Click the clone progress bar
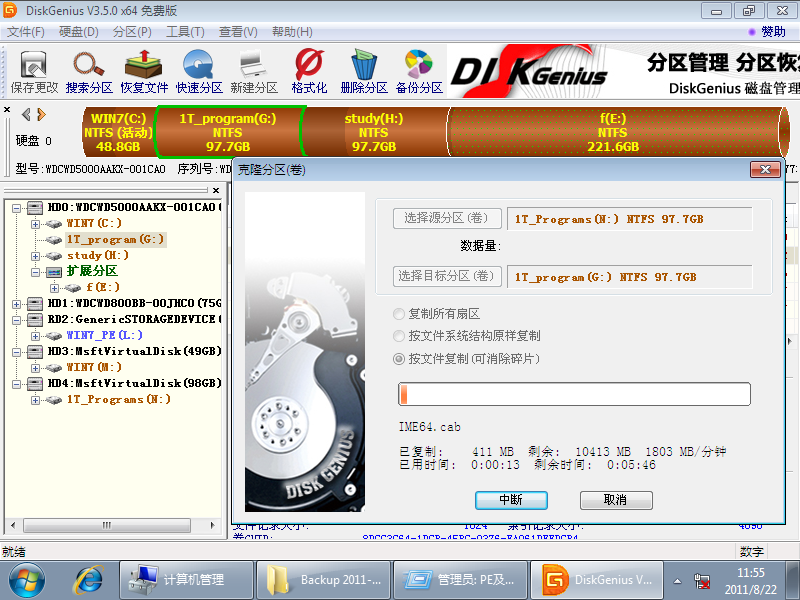Viewport: 800px width, 600px height. click(574, 394)
